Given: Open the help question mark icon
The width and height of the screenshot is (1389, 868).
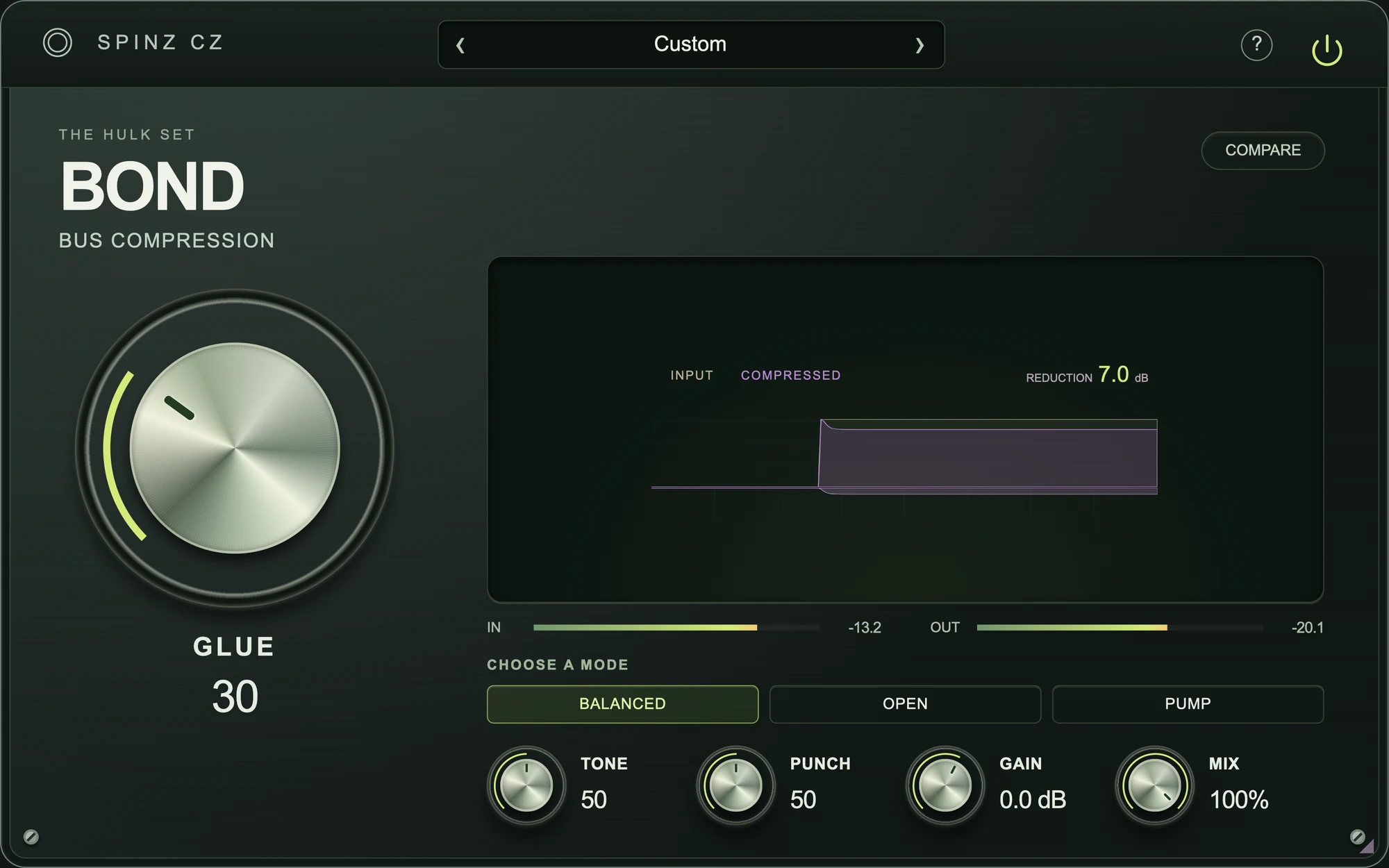Looking at the screenshot, I should (1256, 45).
